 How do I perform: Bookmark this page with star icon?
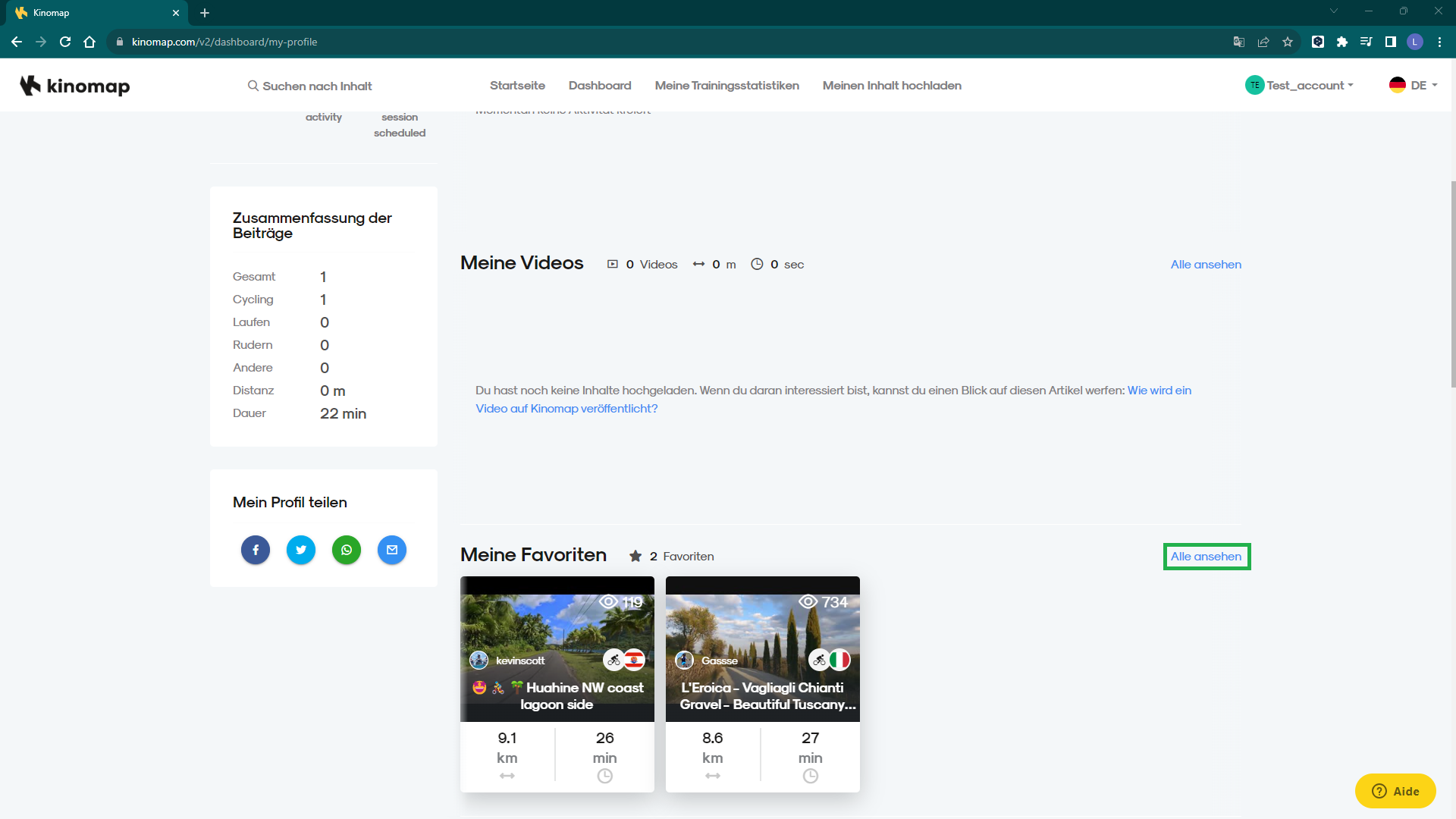(1288, 42)
